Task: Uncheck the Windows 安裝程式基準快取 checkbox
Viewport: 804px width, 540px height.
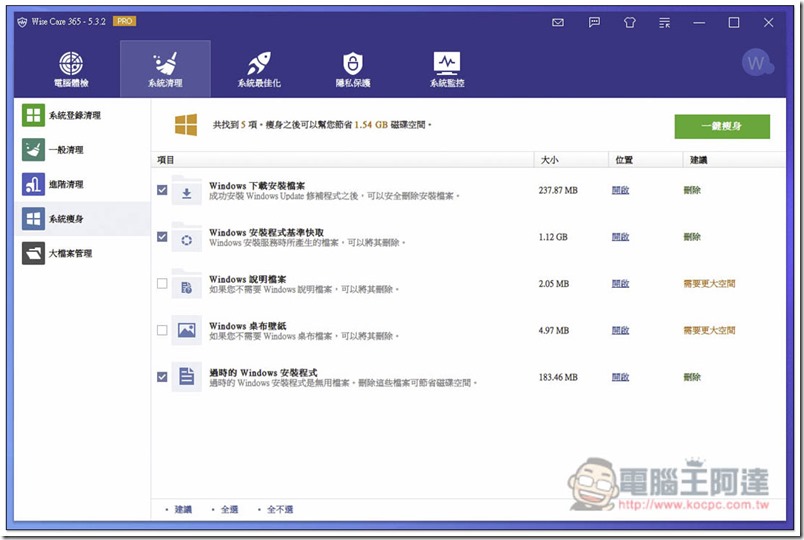Action: click(162, 237)
